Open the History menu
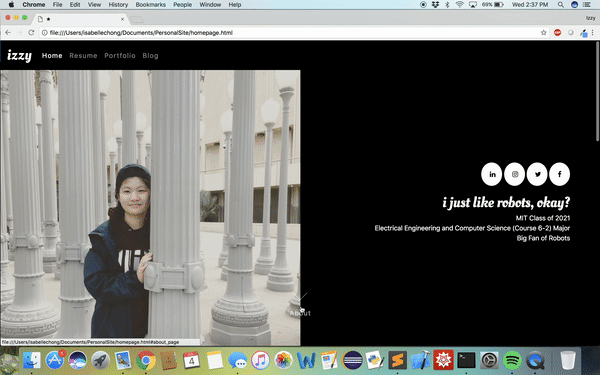The width and height of the screenshot is (600, 375). pyautogui.click(x=118, y=5)
